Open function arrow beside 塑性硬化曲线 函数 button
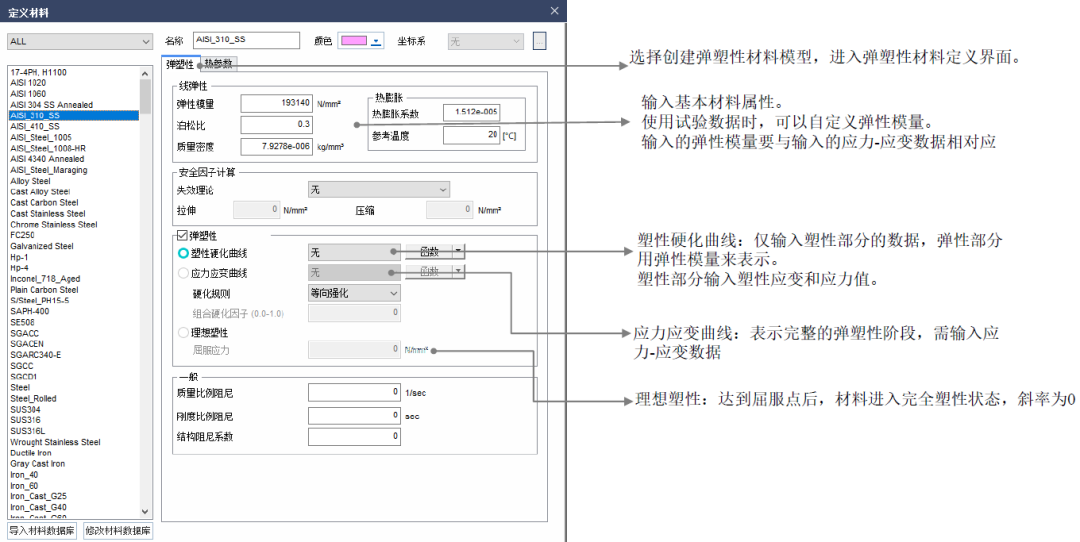 click(x=459, y=253)
